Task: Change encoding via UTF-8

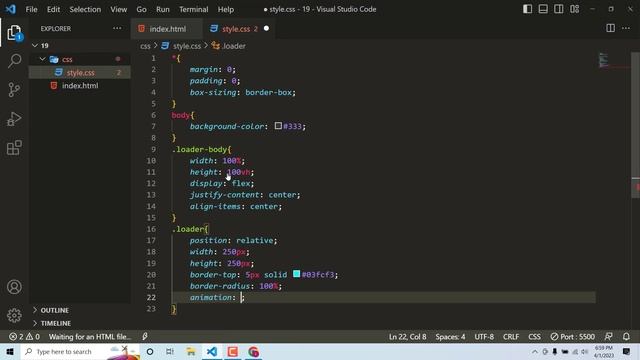Action: (484, 337)
